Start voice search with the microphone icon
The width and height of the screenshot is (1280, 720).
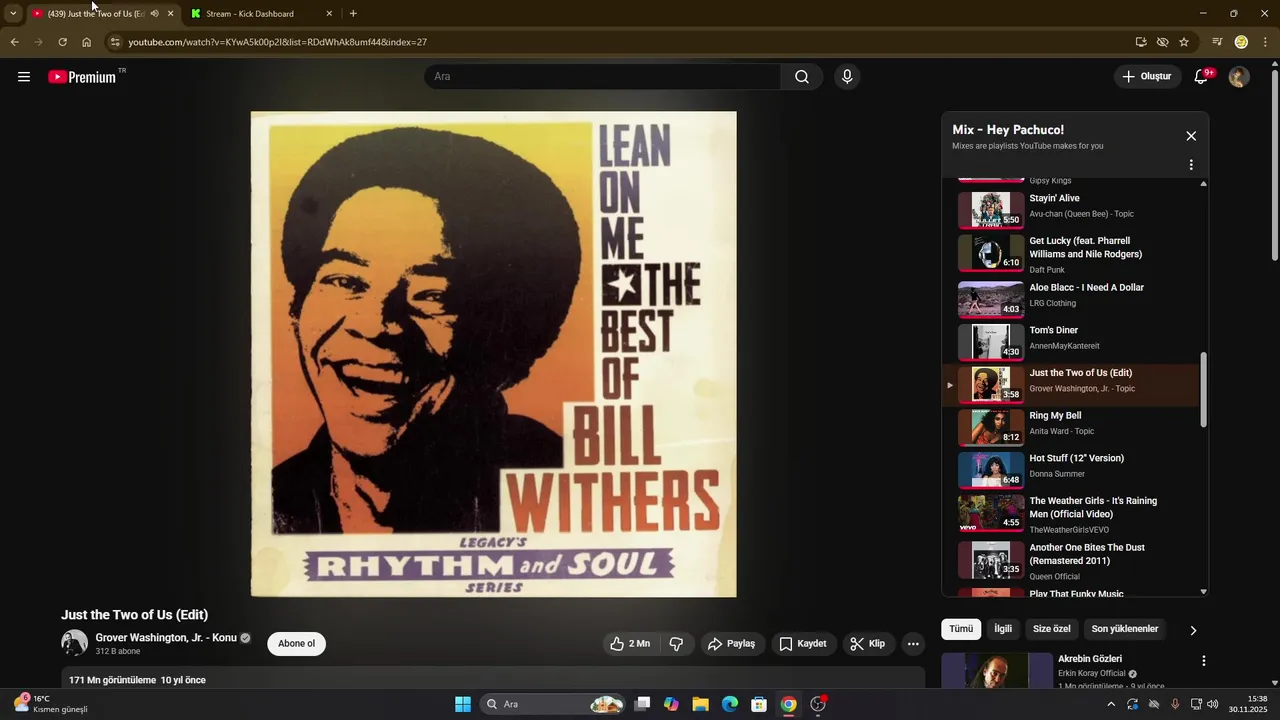847,77
